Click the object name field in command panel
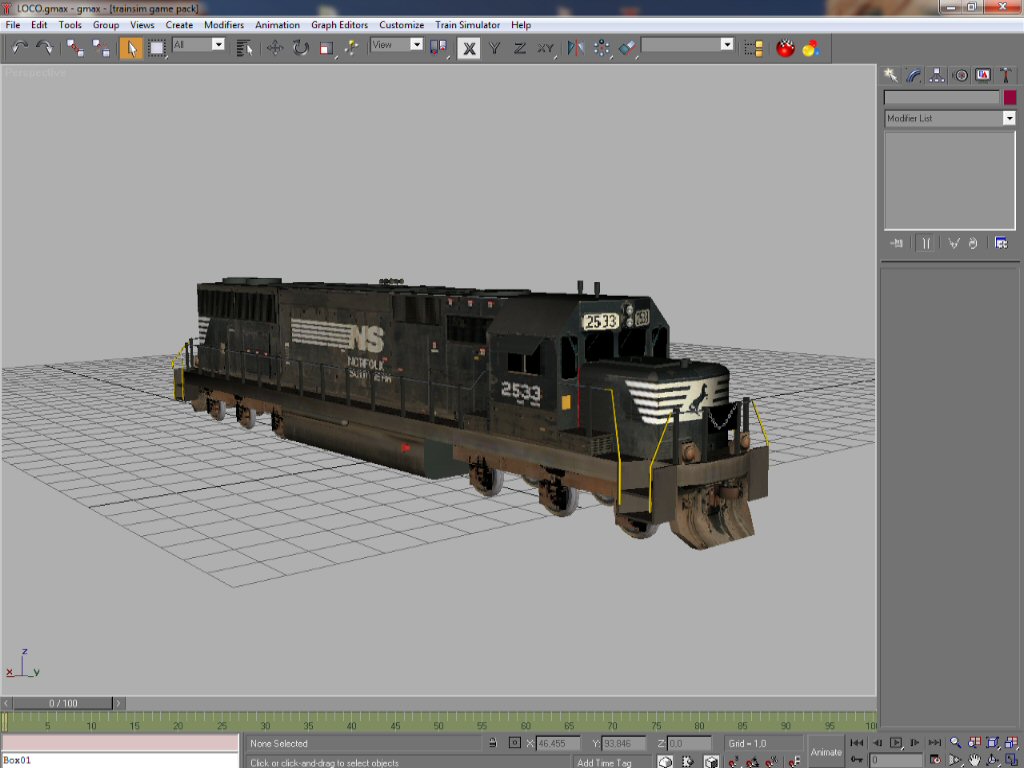This screenshot has height=768, width=1024. point(941,97)
